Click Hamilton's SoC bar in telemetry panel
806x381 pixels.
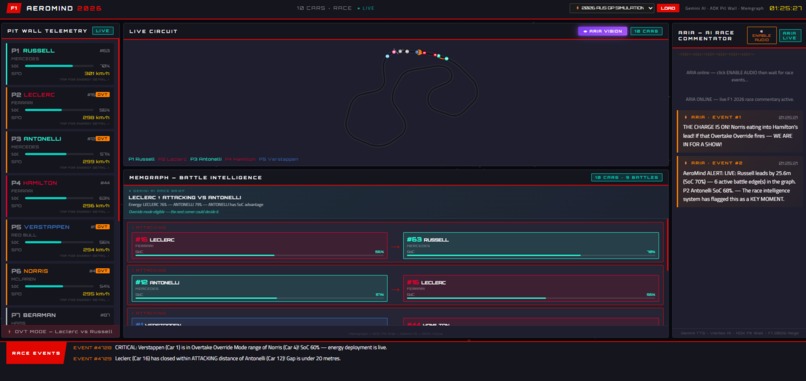(59, 198)
